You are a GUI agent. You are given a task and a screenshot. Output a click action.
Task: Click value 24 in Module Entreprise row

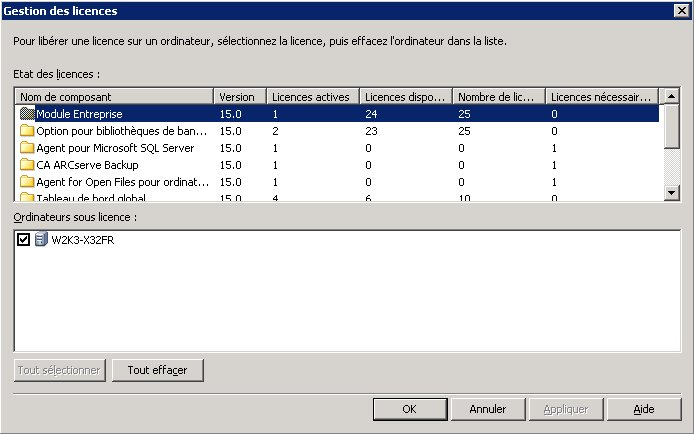(371, 114)
